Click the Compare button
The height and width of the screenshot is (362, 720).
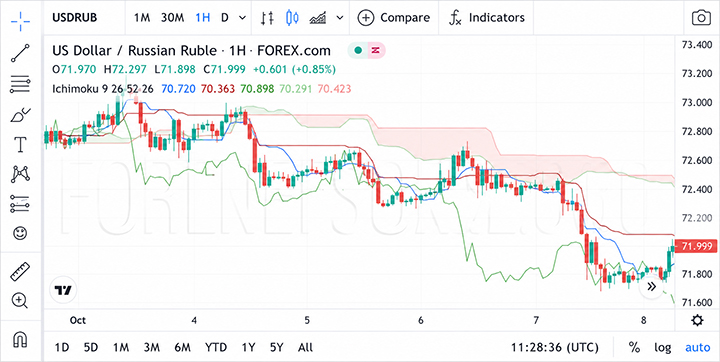pyautogui.click(x=394, y=18)
